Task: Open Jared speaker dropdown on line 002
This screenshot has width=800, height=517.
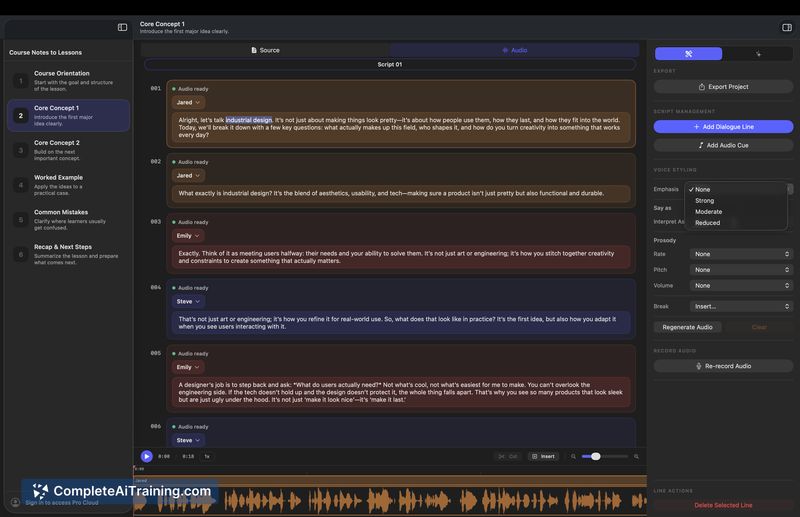Action: [188, 176]
